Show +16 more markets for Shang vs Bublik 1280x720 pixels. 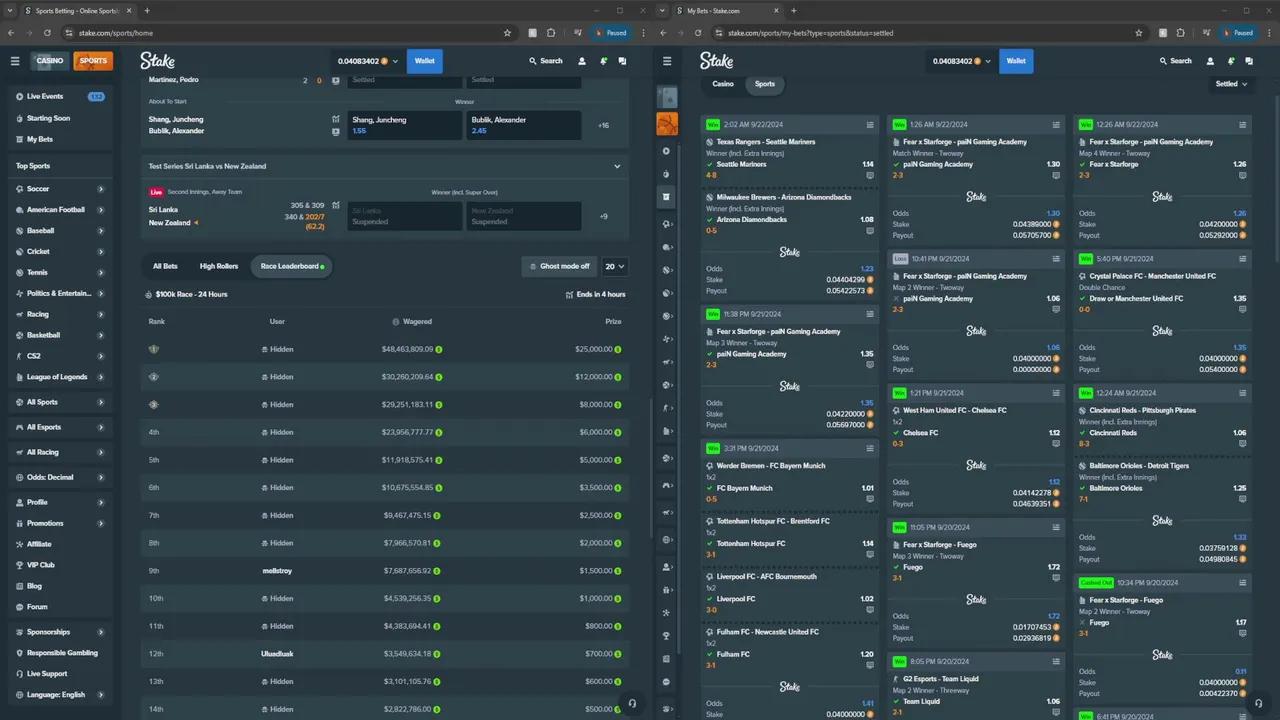[604, 126]
